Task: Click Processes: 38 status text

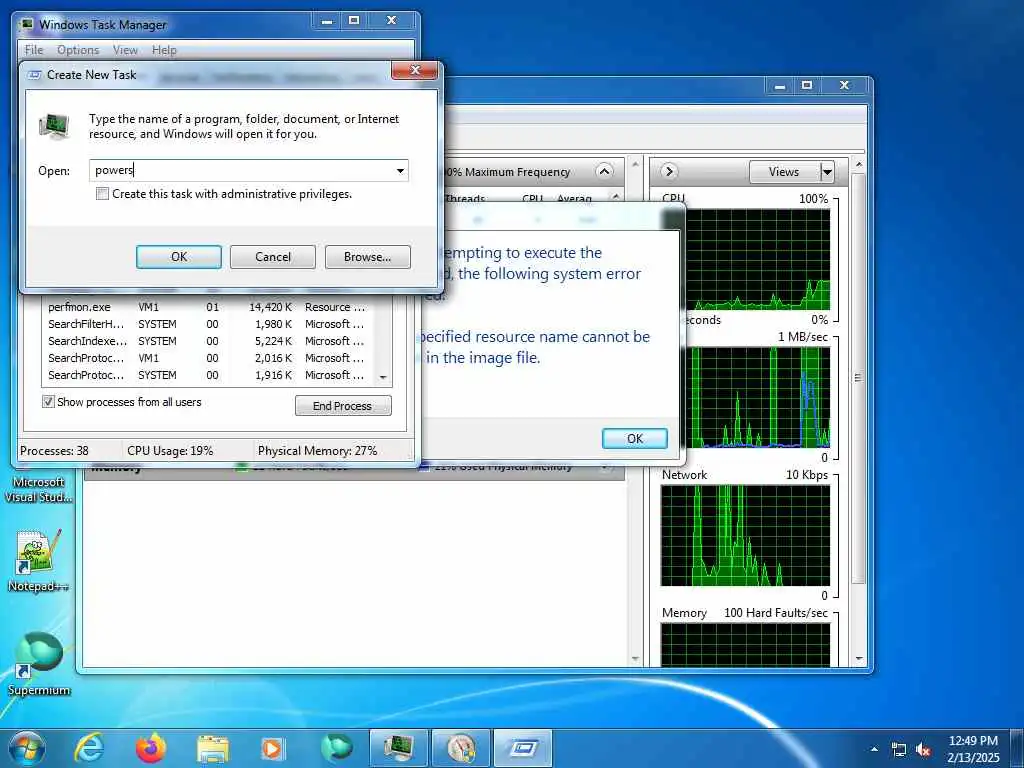Action: tap(54, 451)
